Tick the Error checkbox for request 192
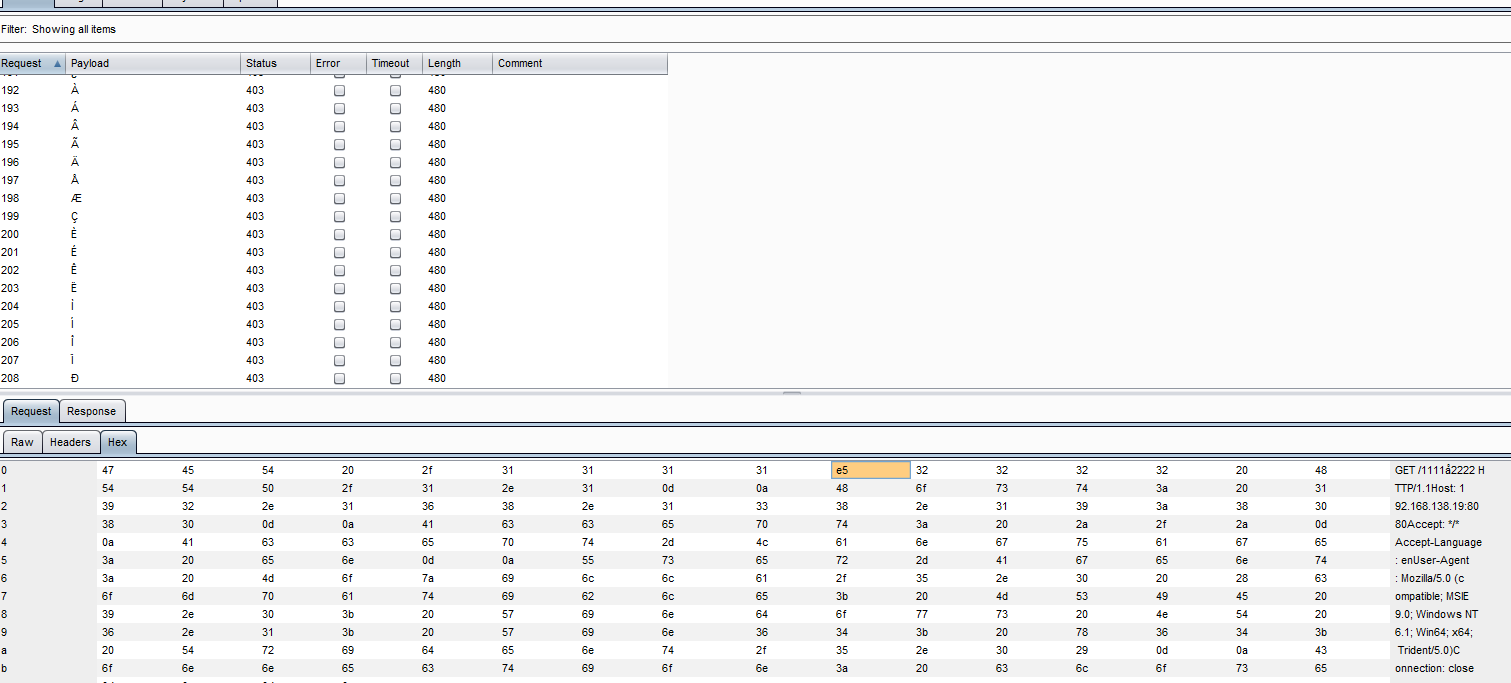Viewport: 1511px width, 683px height. (x=339, y=90)
